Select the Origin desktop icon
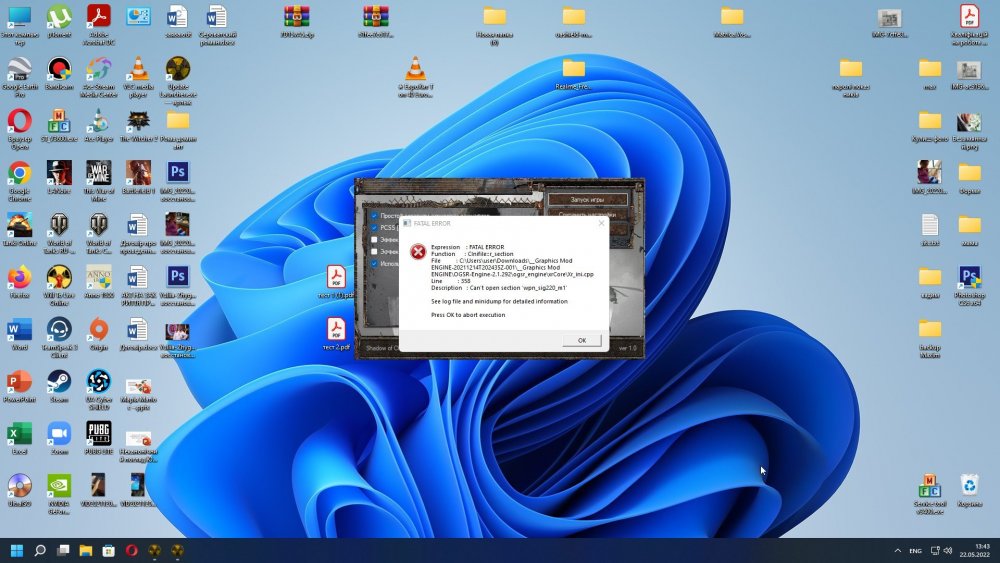 (x=98, y=329)
